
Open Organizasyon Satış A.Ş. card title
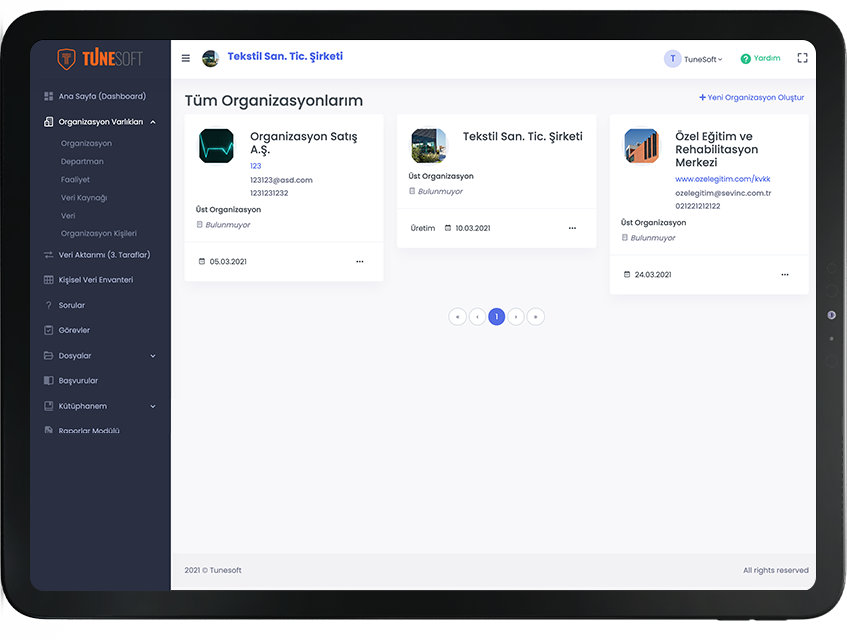coord(304,143)
